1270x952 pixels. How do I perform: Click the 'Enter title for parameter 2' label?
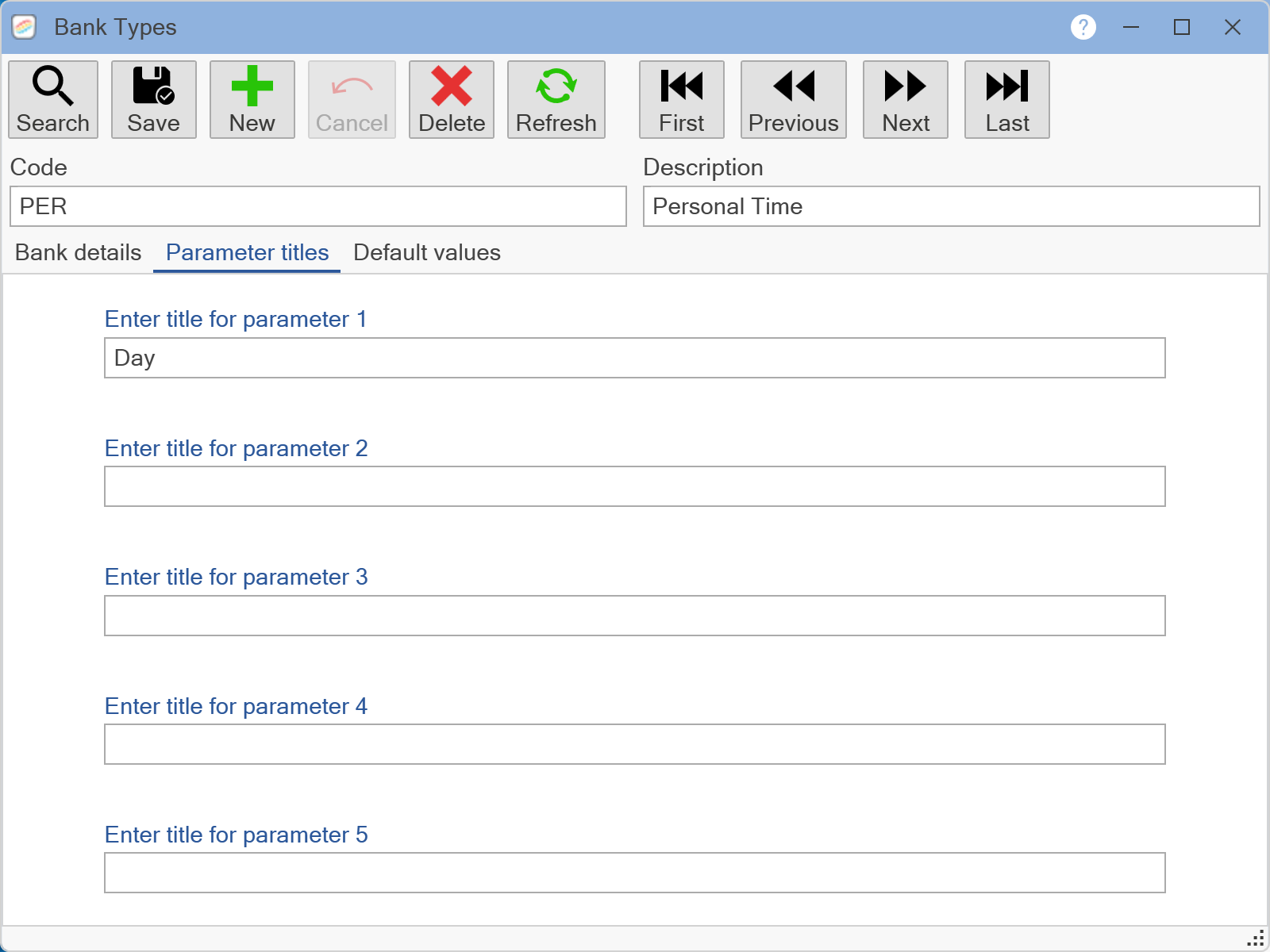(x=237, y=448)
